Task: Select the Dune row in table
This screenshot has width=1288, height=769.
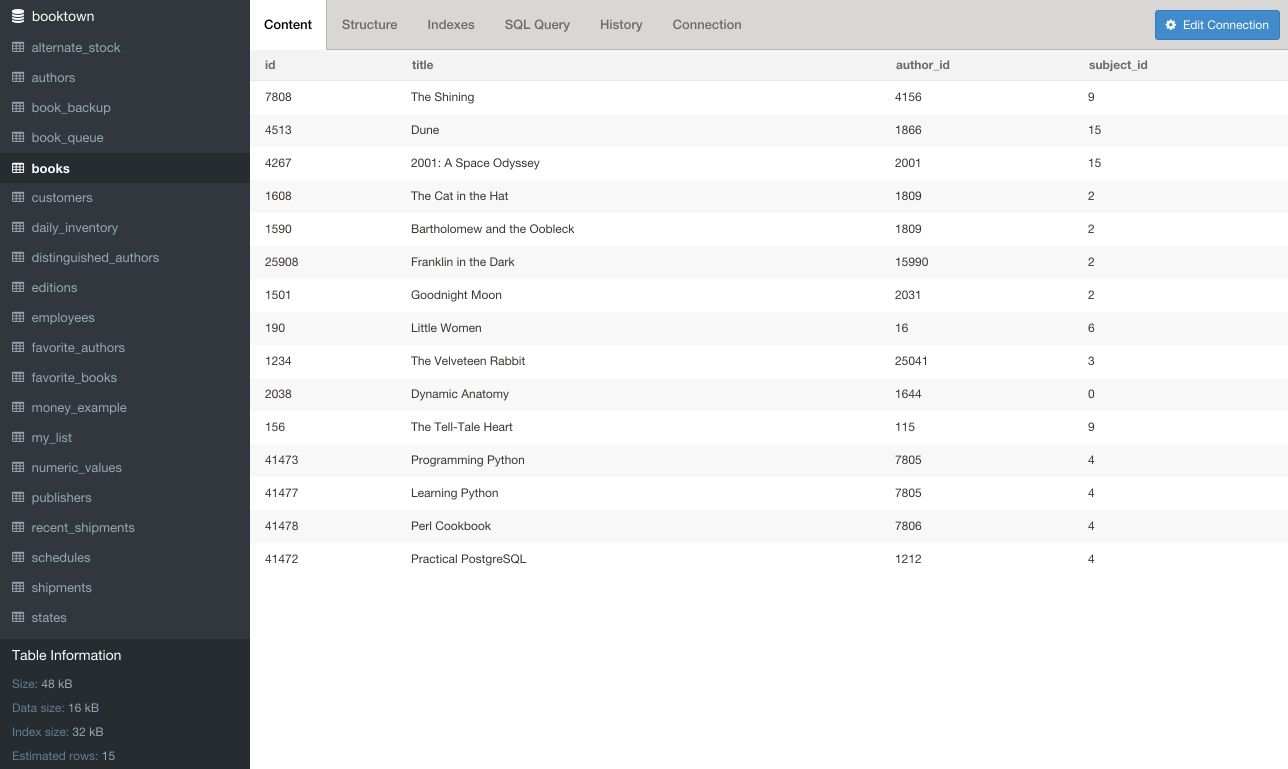Action: tap(425, 130)
